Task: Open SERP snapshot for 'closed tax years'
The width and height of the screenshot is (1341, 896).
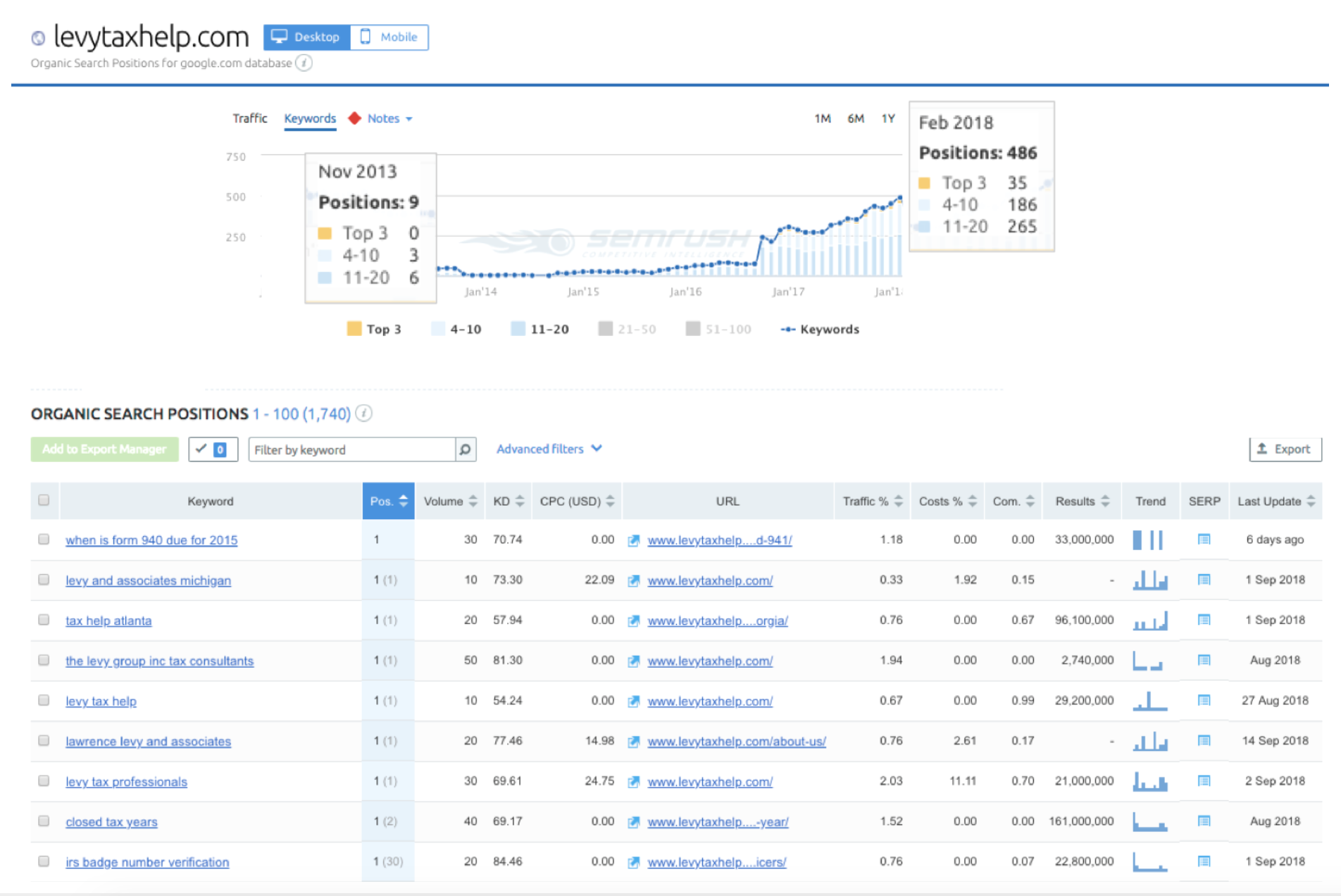Action: pos(1204,821)
